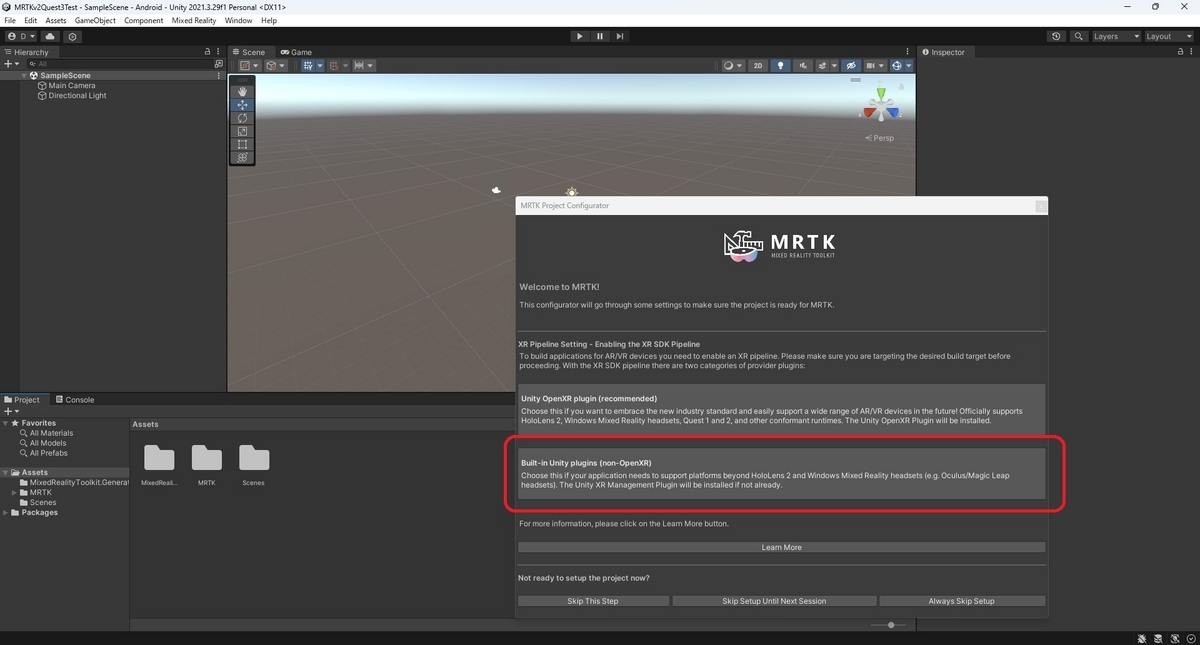This screenshot has width=1200, height=645.
Task: Select the Scale tool in Scene overlay
Action: coord(242,131)
